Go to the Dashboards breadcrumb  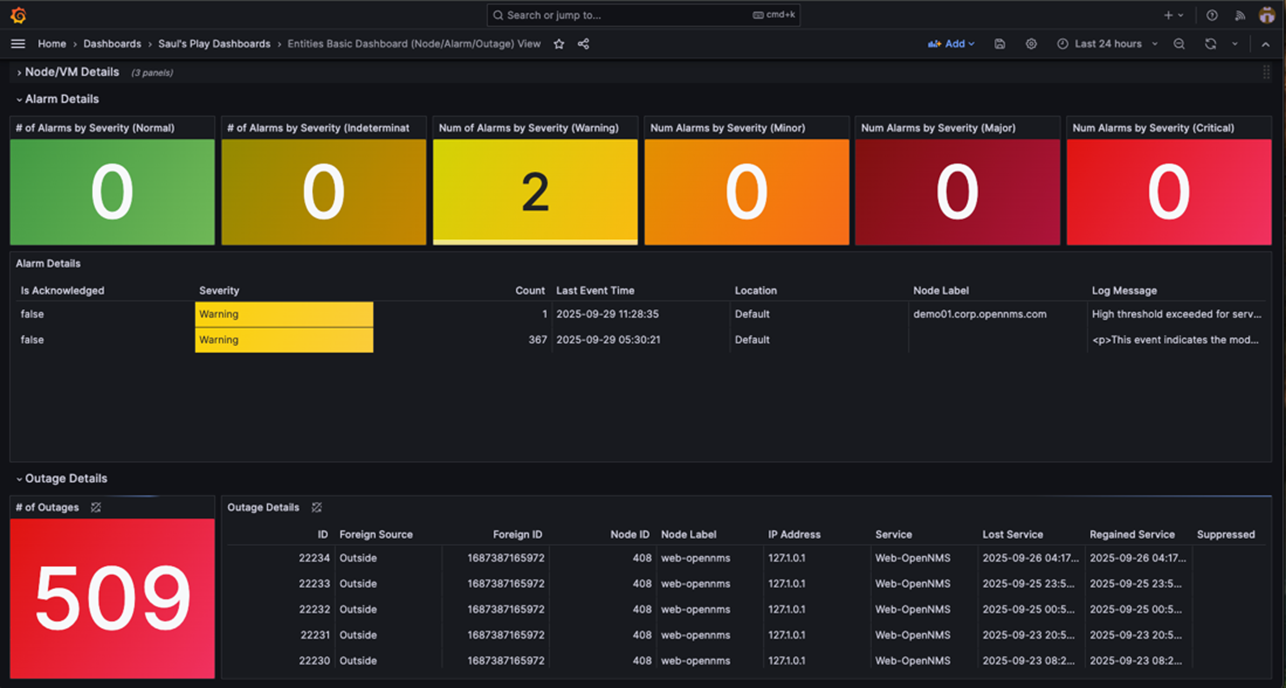[112, 44]
